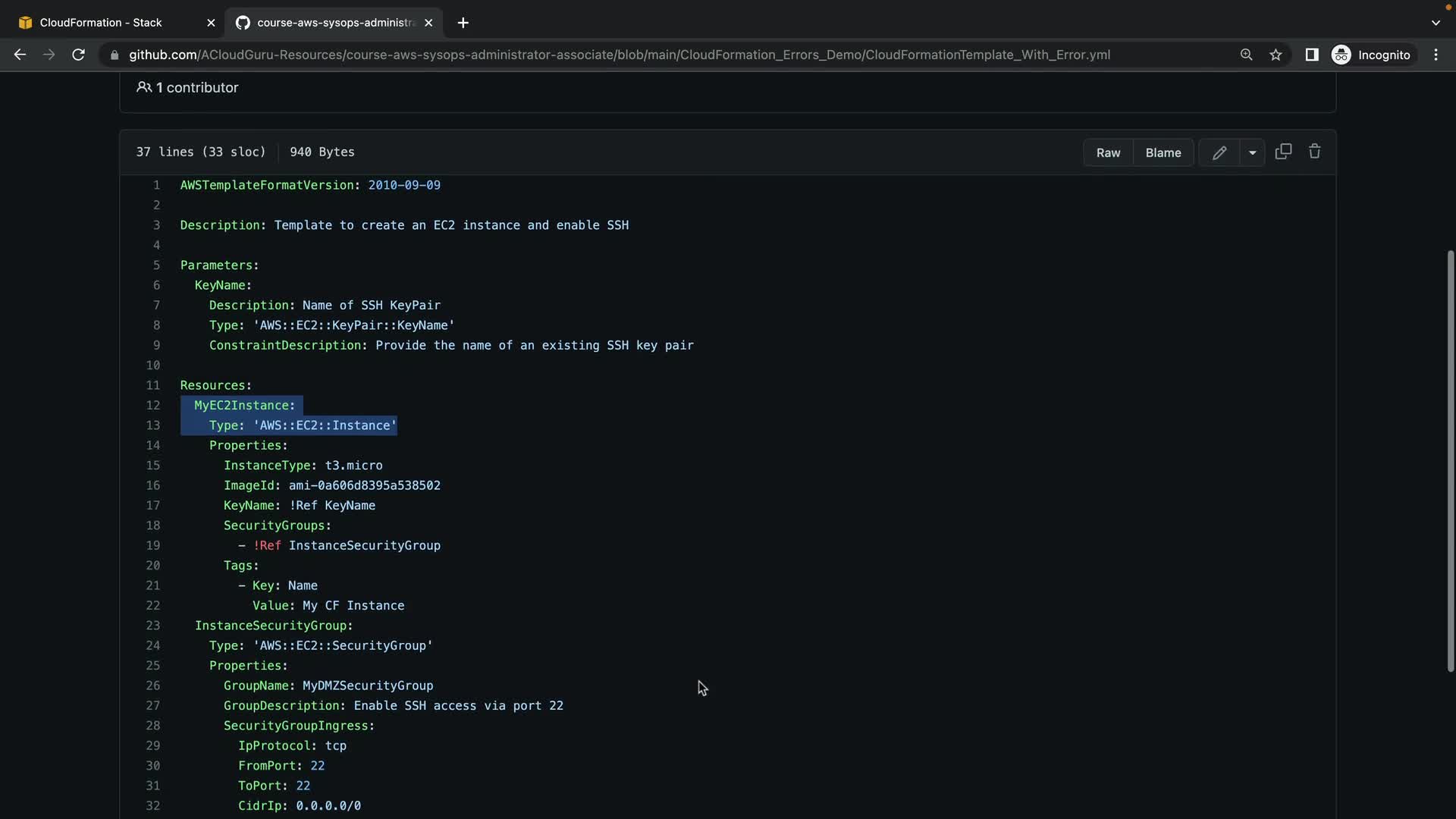Open tab search chevron dropdown

point(1435,23)
